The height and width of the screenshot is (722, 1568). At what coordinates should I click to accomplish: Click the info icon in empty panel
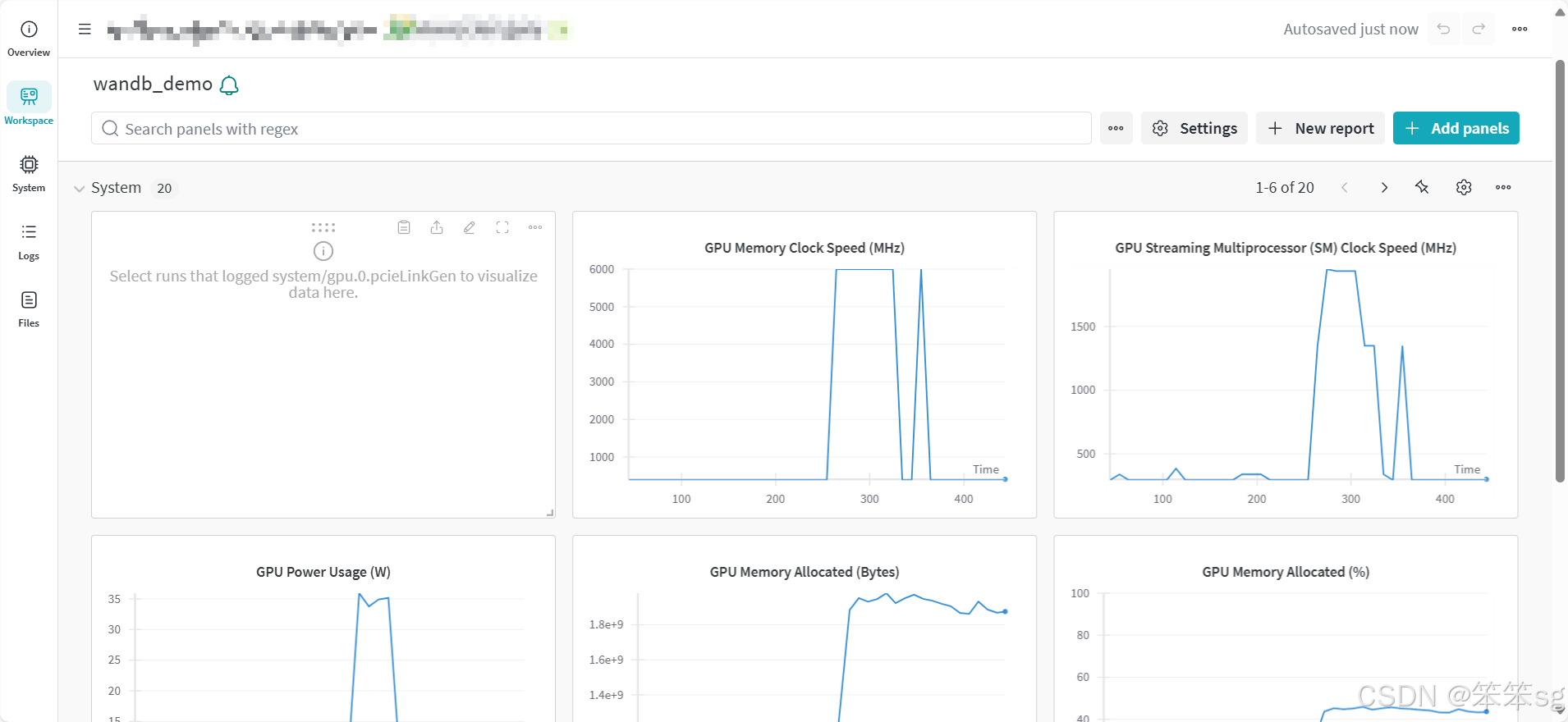pyautogui.click(x=323, y=251)
